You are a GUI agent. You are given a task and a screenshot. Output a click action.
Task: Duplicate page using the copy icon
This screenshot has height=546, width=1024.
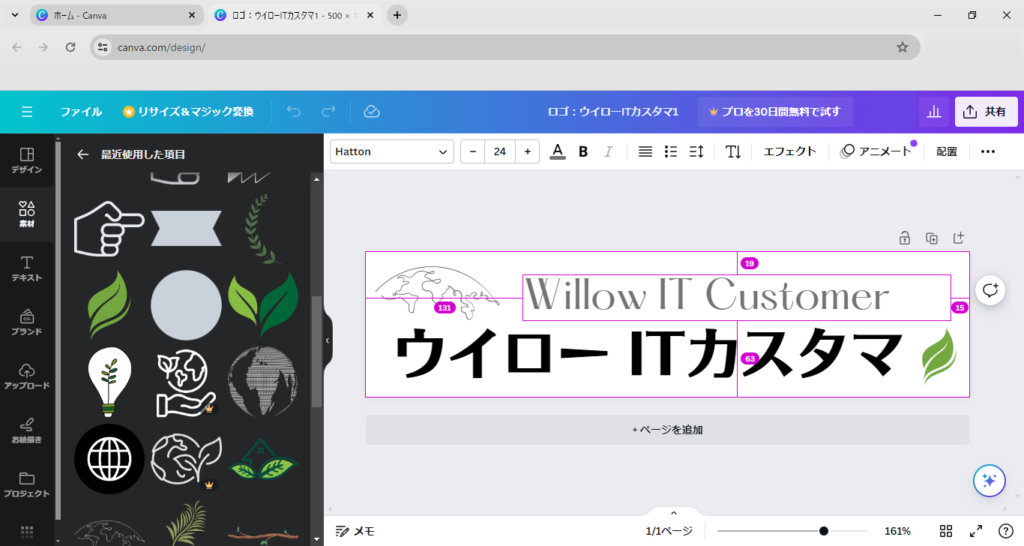(x=931, y=238)
